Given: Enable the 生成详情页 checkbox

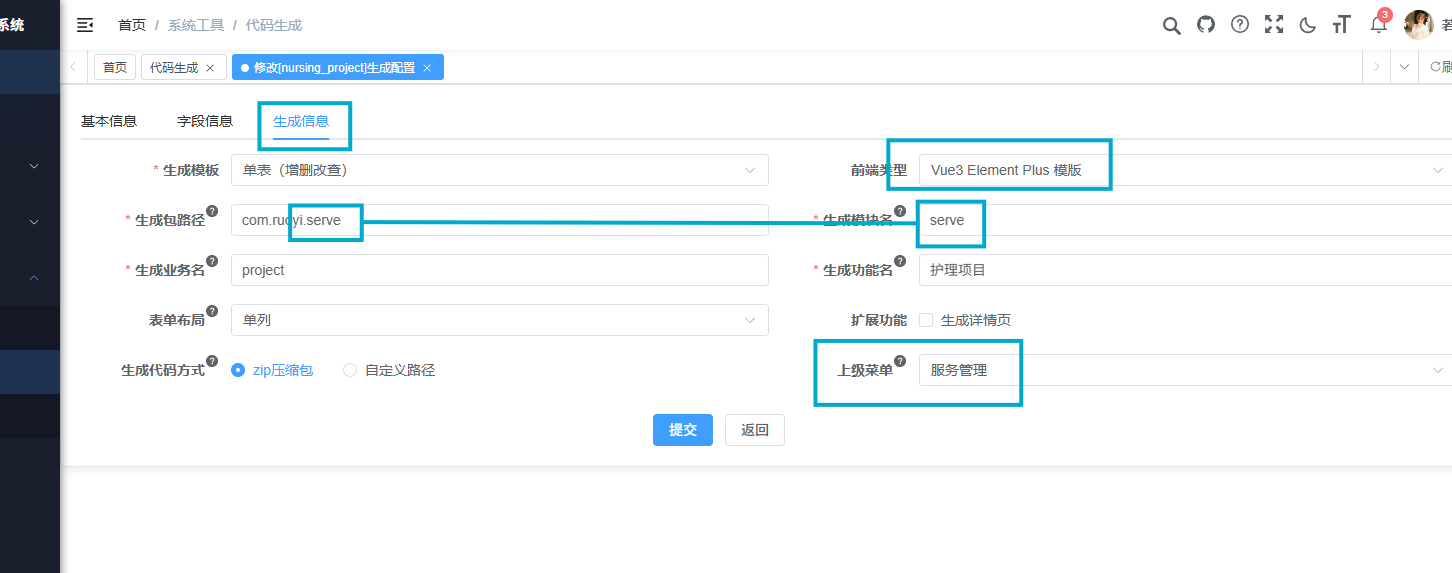Looking at the screenshot, I should (926, 320).
